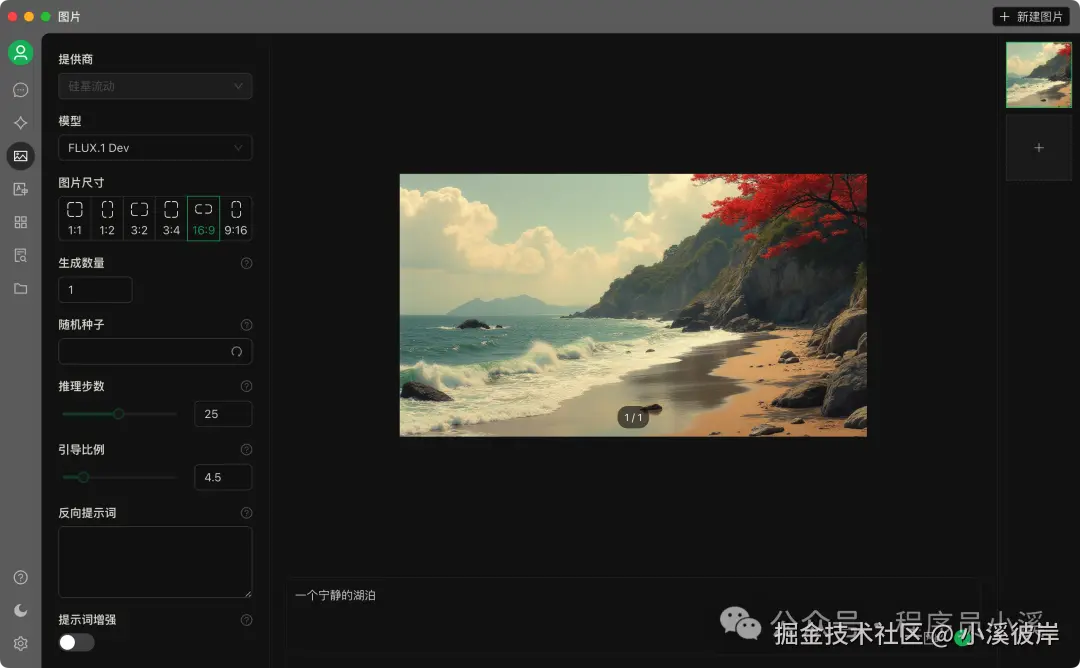Open the 提供商 provider dropdown

pos(155,86)
